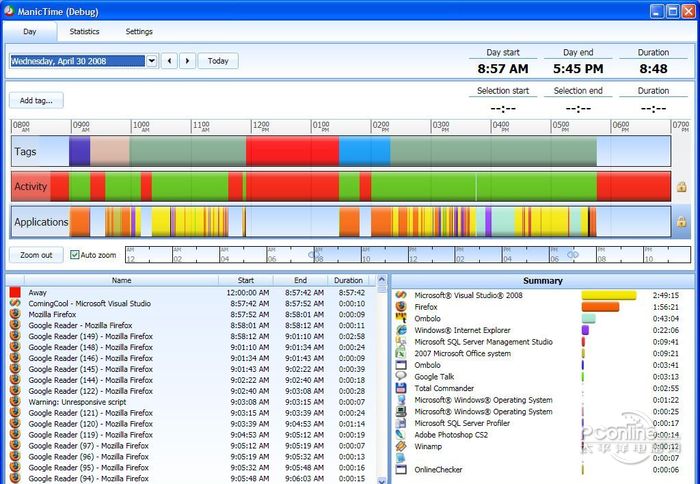Click the Summary panel header
Image resolution: width=700 pixels, height=484 pixels.
[542, 280]
